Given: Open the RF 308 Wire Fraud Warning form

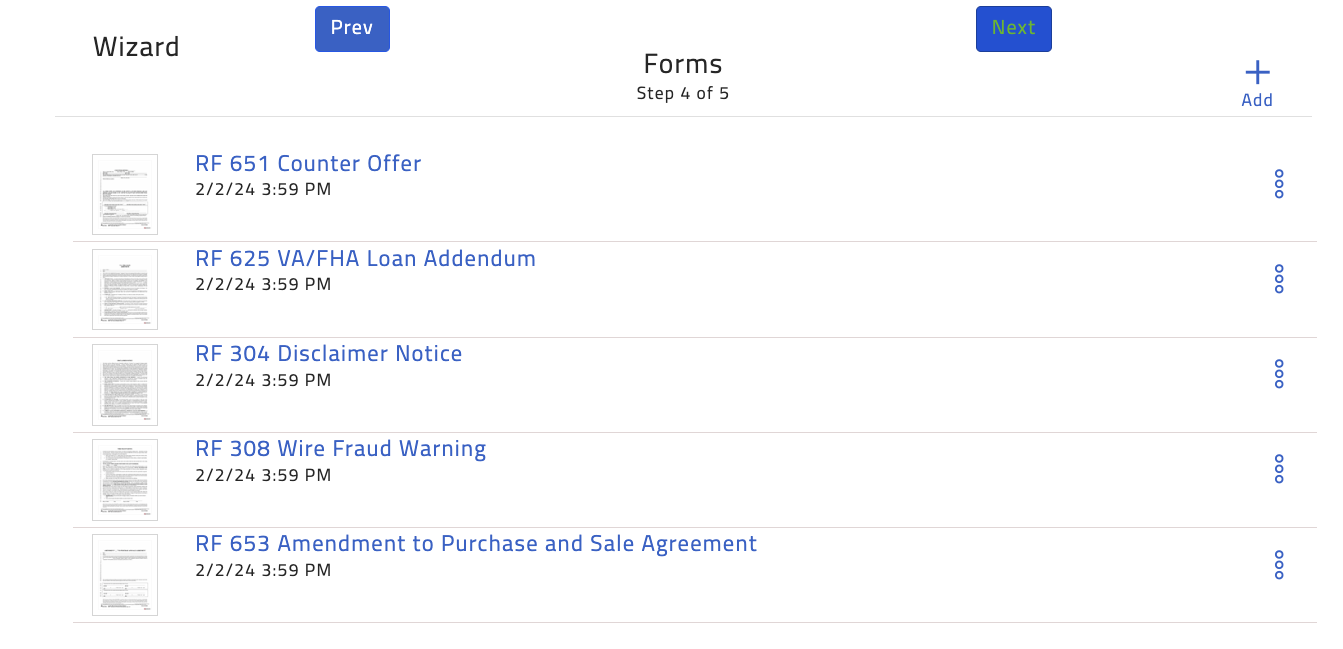Looking at the screenshot, I should 342,448.
